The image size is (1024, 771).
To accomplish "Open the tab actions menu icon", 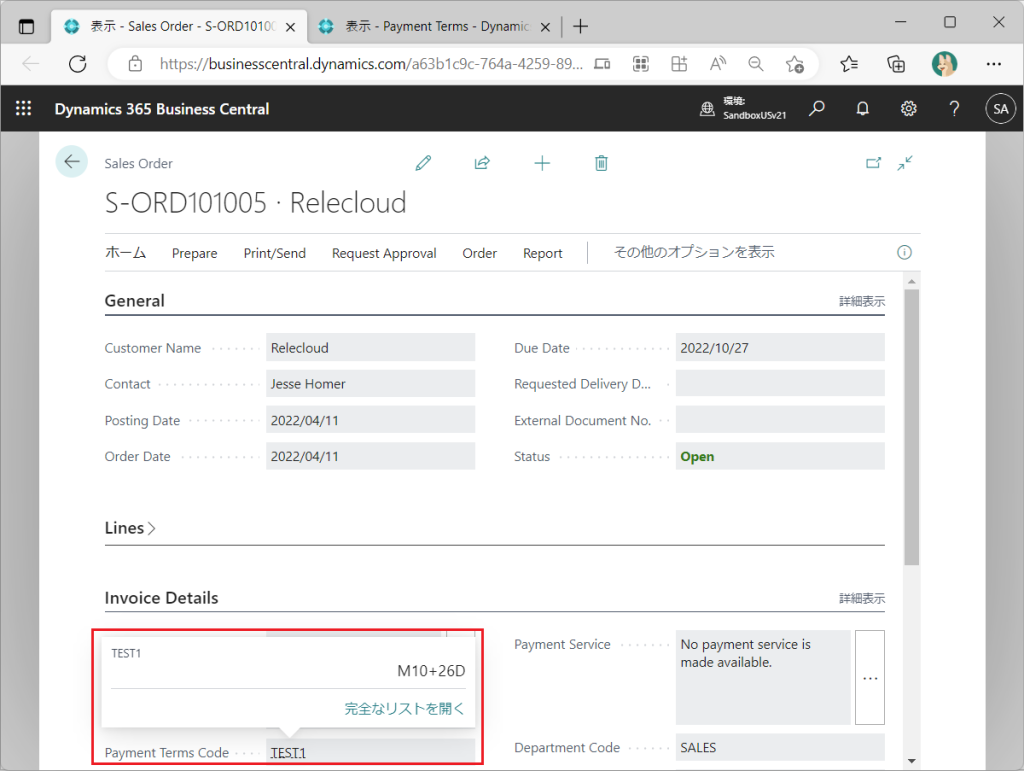I will (x=26, y=27).
